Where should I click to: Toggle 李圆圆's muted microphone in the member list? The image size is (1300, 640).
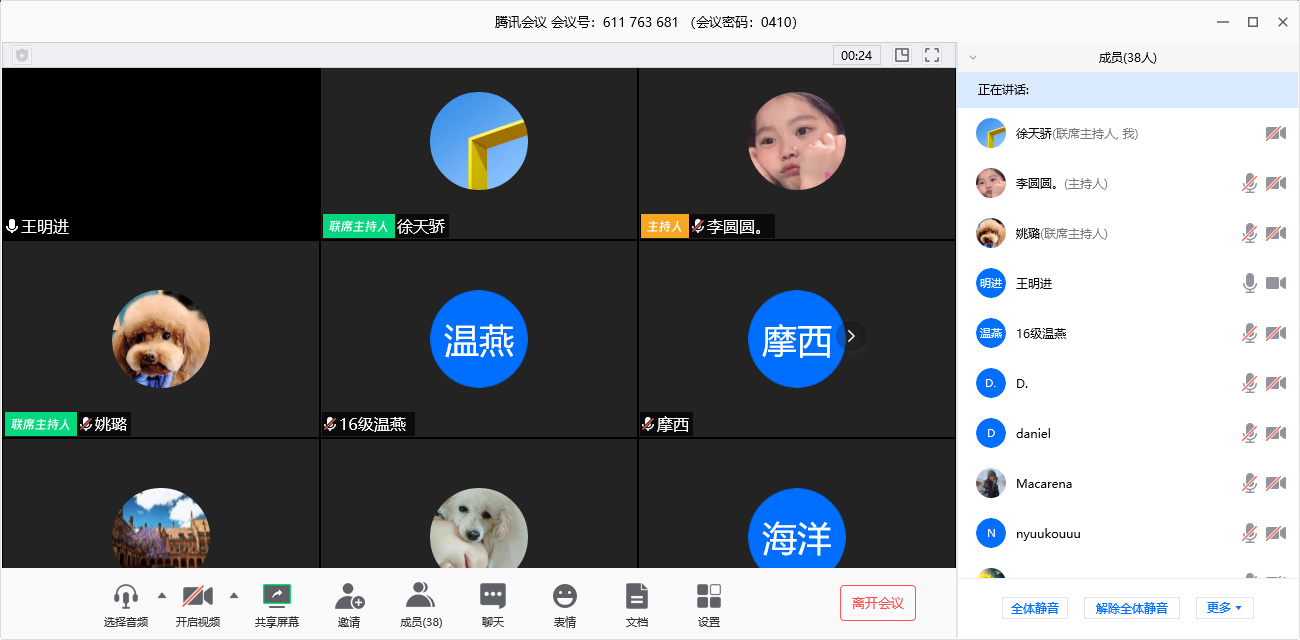pos(1249,184)
